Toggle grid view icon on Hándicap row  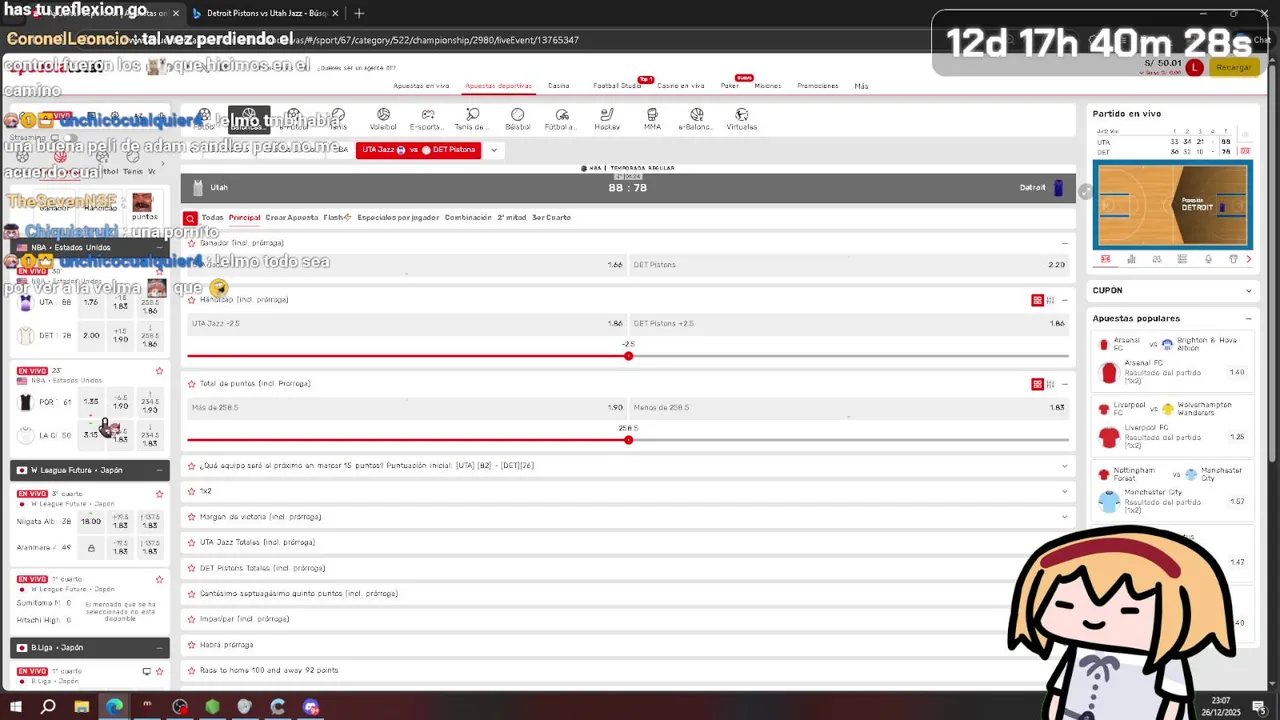click(x=1037, y=300)
